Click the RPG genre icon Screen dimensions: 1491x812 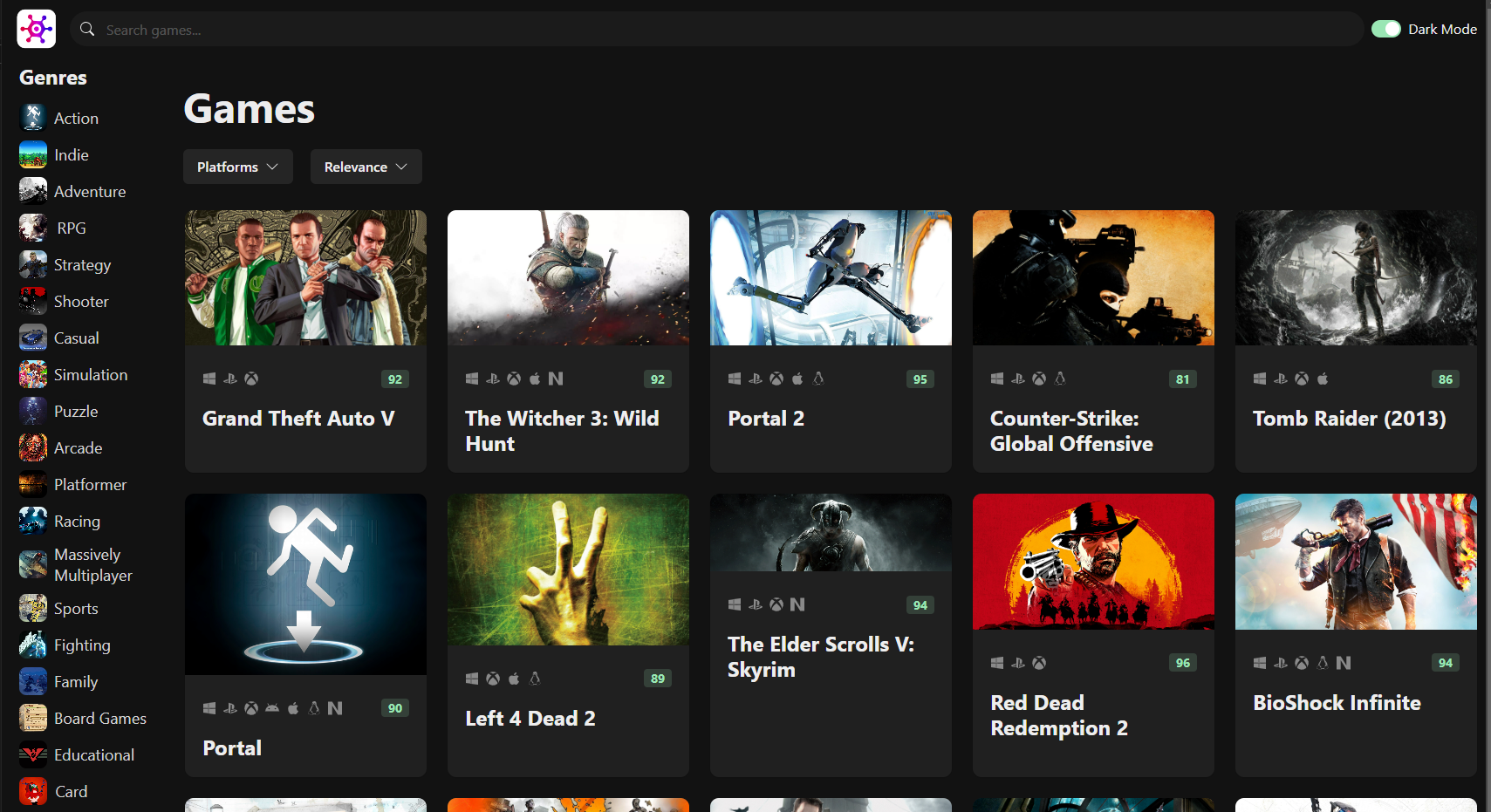pos(33,228)
